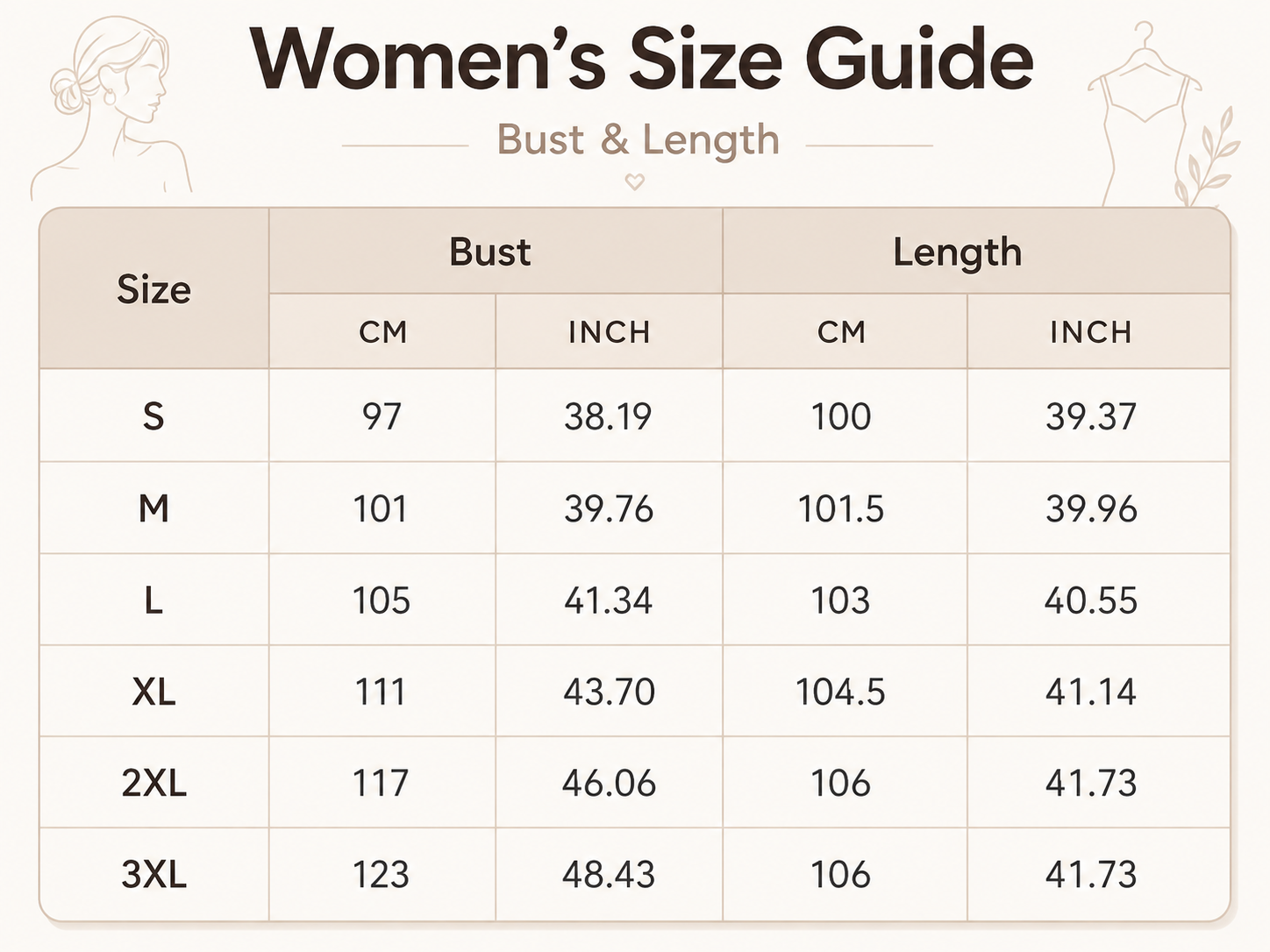Click the dress on hanger illustration
The height and width of the screenshot is (952, 1270).
click(x=1140, y=114)
